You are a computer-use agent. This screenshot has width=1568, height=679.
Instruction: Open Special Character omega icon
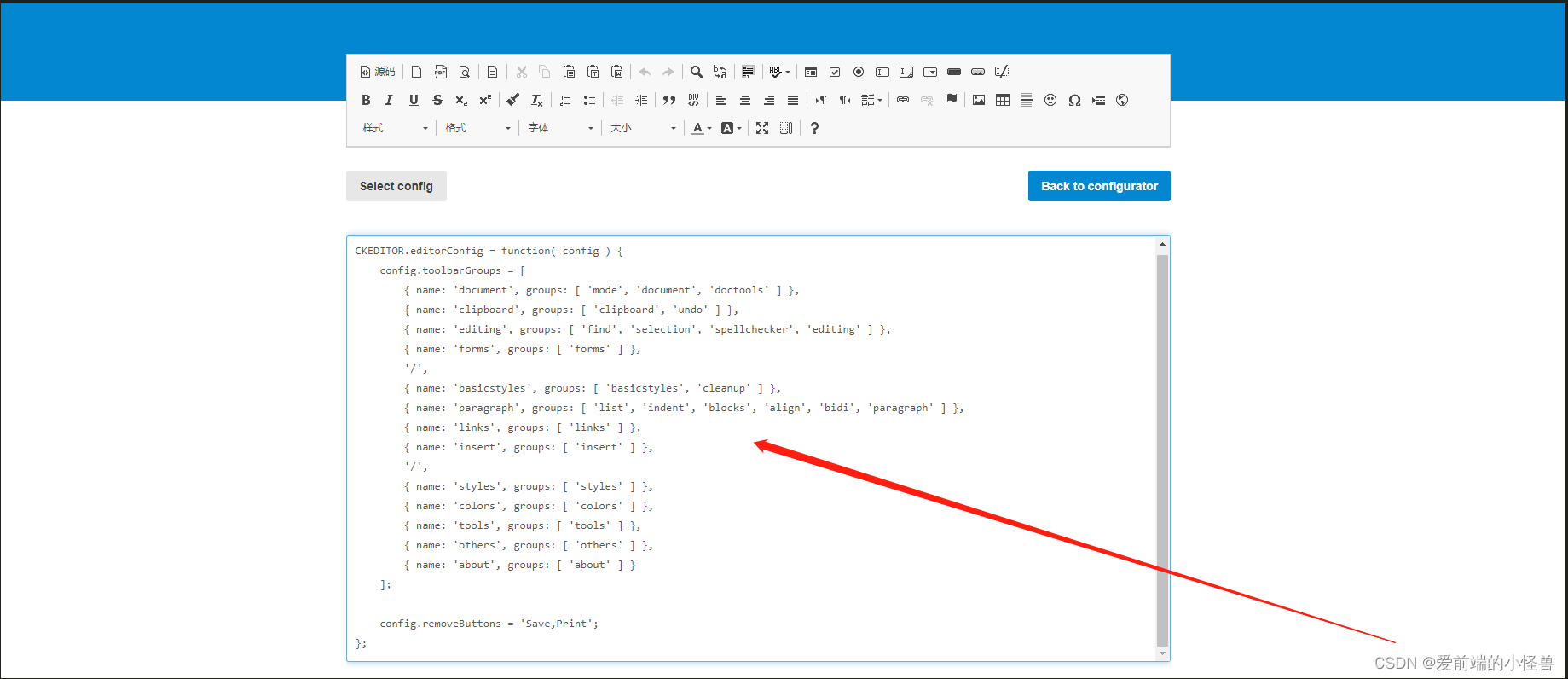coord(1074,100)
